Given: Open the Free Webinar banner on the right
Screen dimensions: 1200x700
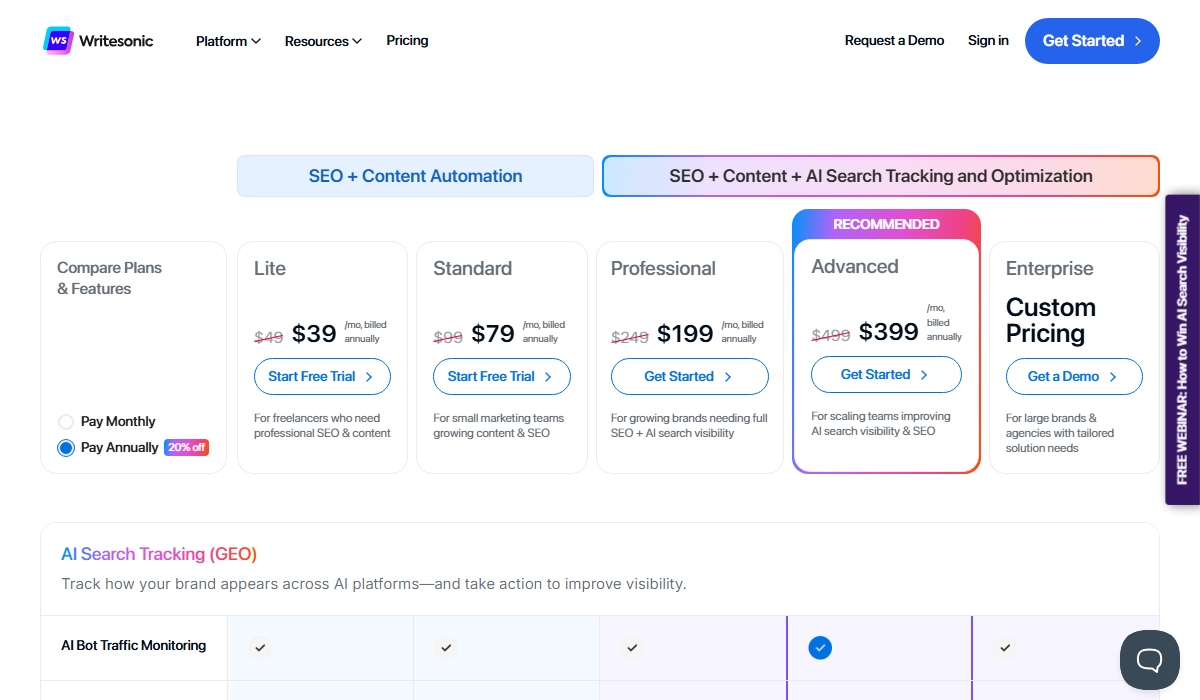Looking at the screenshot, I should tap(1184, 350).
